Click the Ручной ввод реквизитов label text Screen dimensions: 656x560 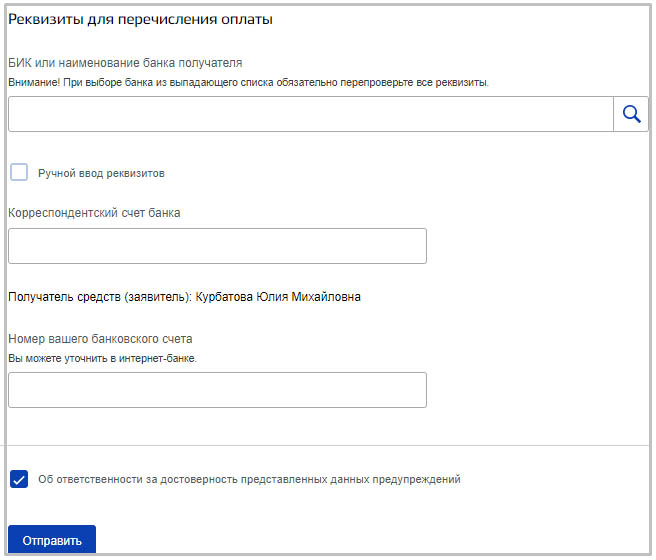[x=101, y=173]
